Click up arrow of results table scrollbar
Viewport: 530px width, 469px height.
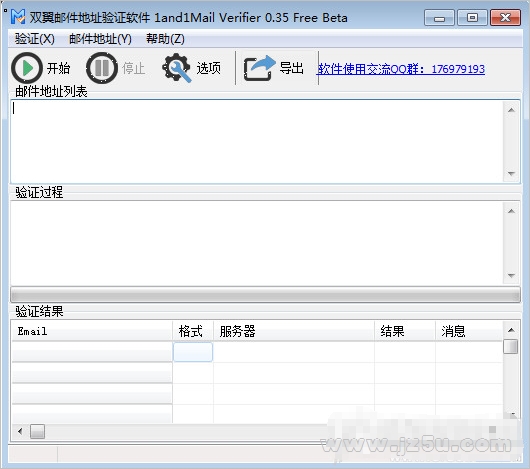pyautogui.click(x=511, y=330)
